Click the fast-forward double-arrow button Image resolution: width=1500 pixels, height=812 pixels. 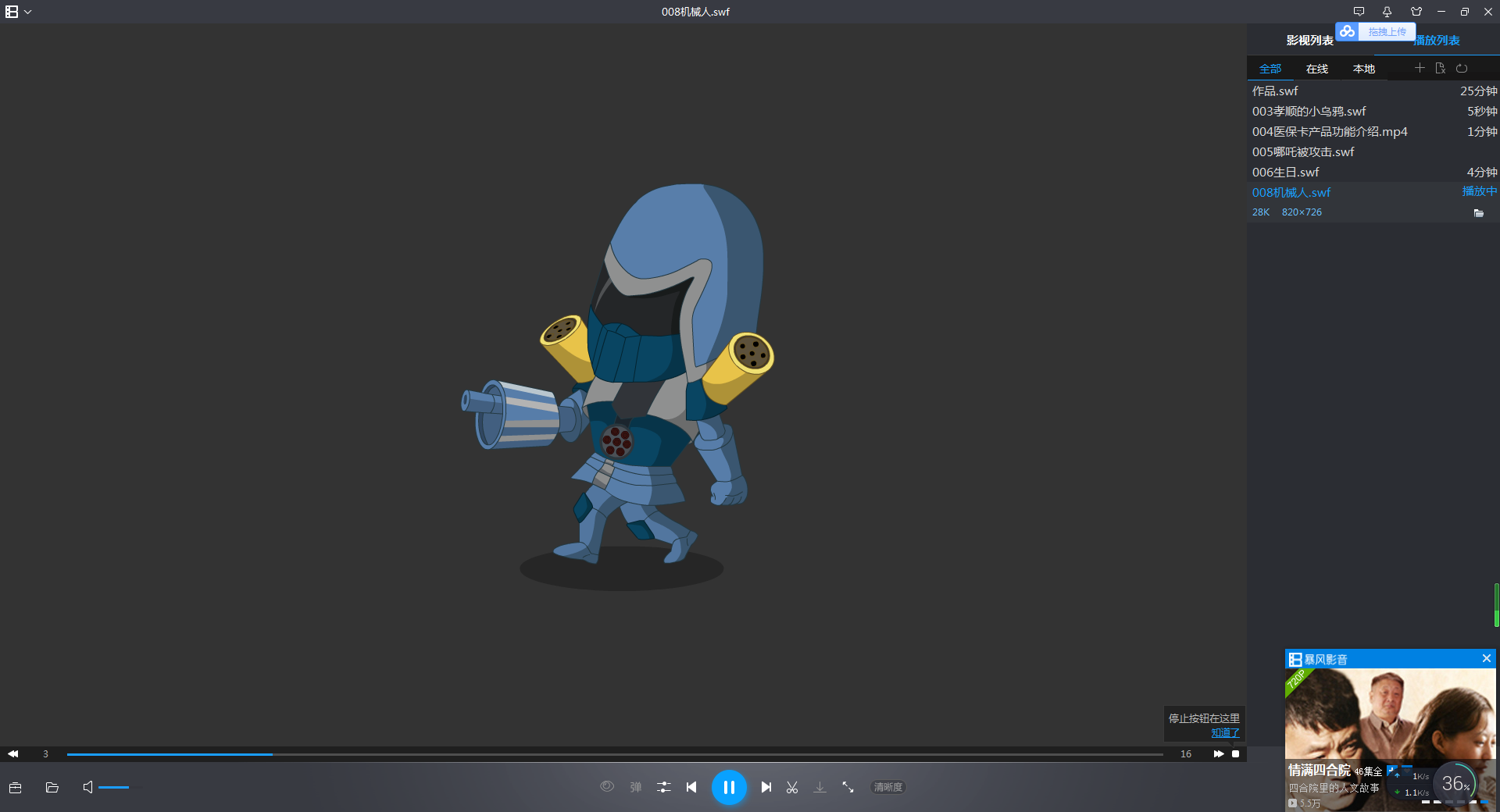1219,753
